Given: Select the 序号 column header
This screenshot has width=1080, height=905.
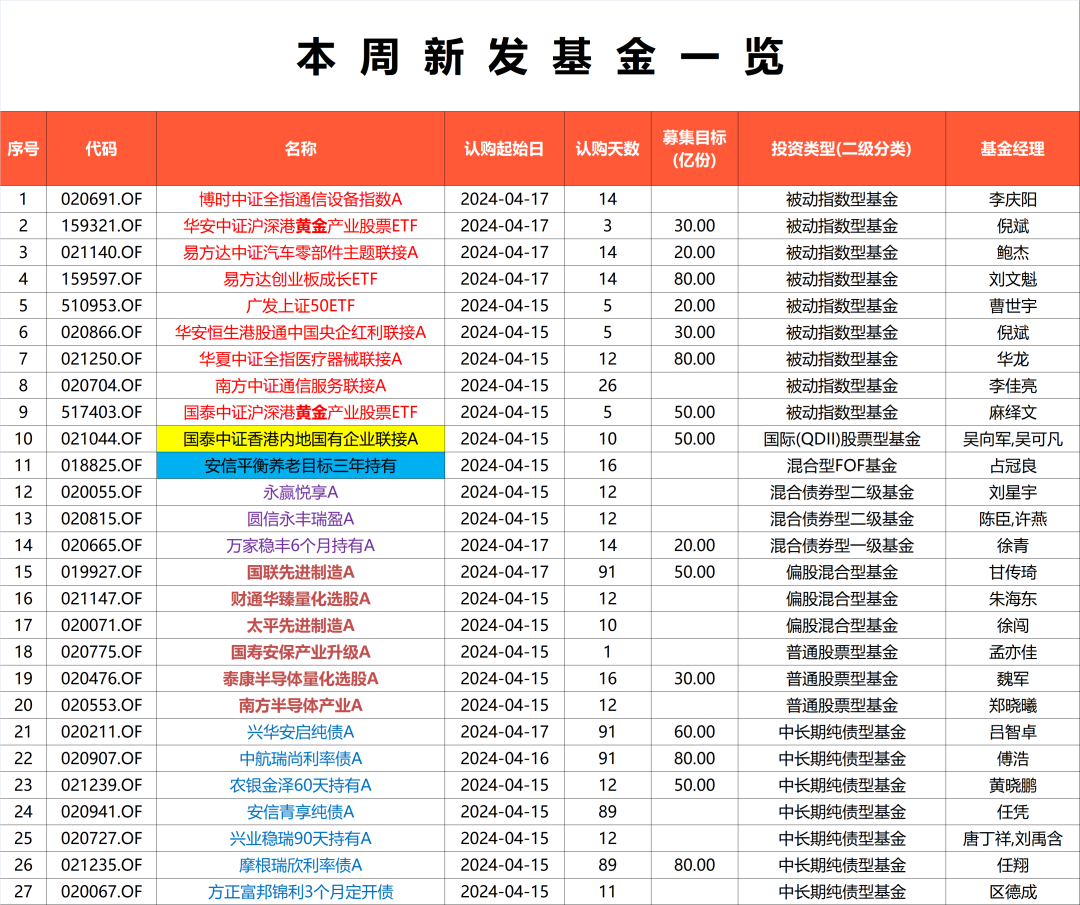Looking at the screenshot, I should tap(23, 149).
